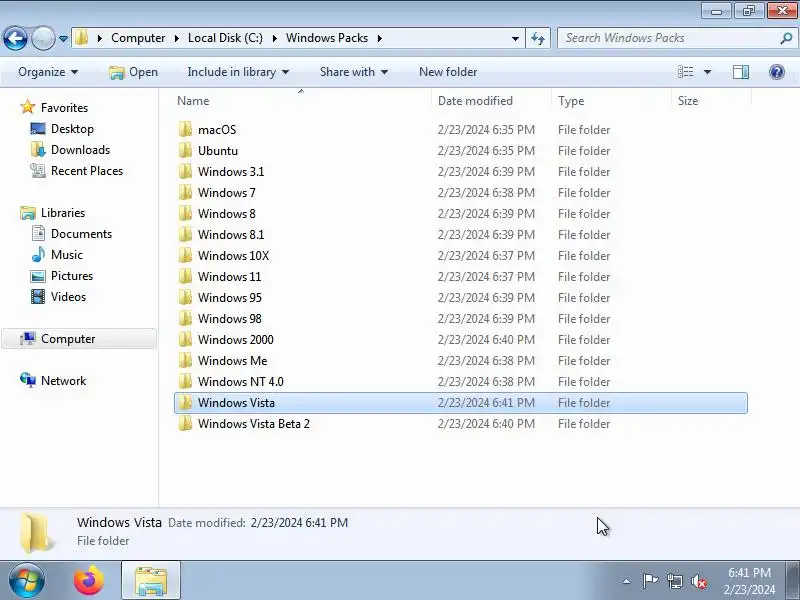Select Local Disk (C:) in breadcrumb
This screenshot has width=800, height=600.
pos(225,38)
